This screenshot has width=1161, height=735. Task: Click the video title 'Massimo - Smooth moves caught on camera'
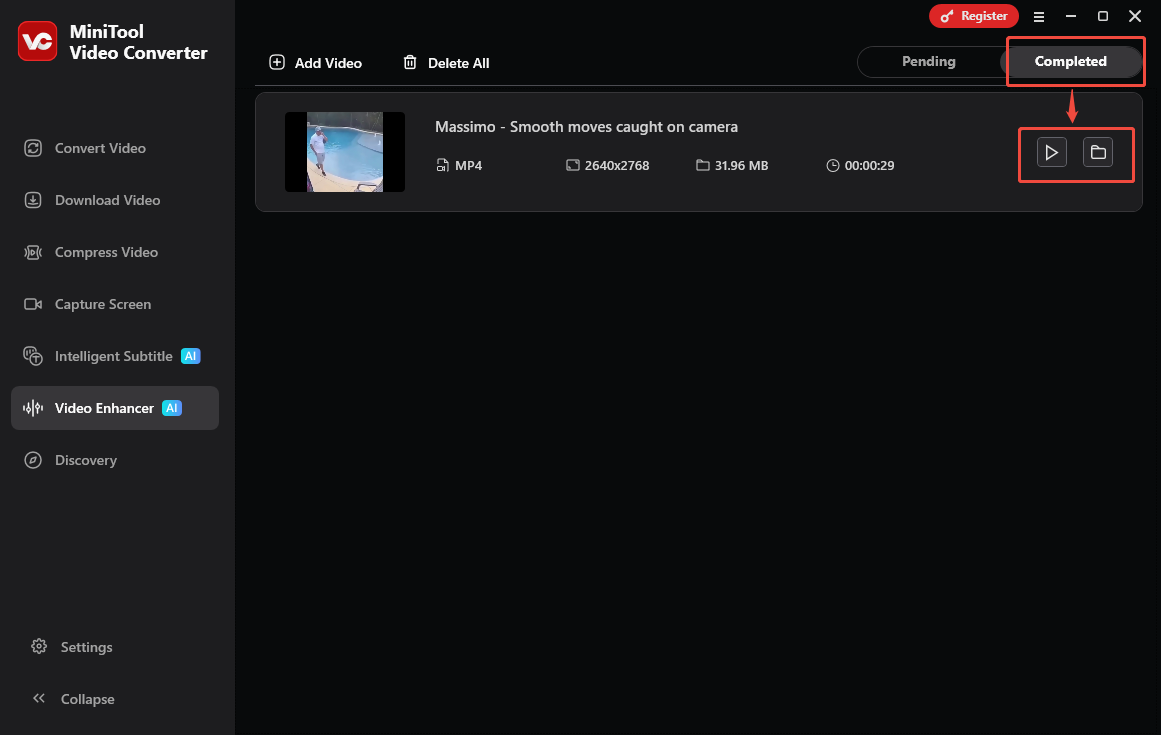[586, 127]
